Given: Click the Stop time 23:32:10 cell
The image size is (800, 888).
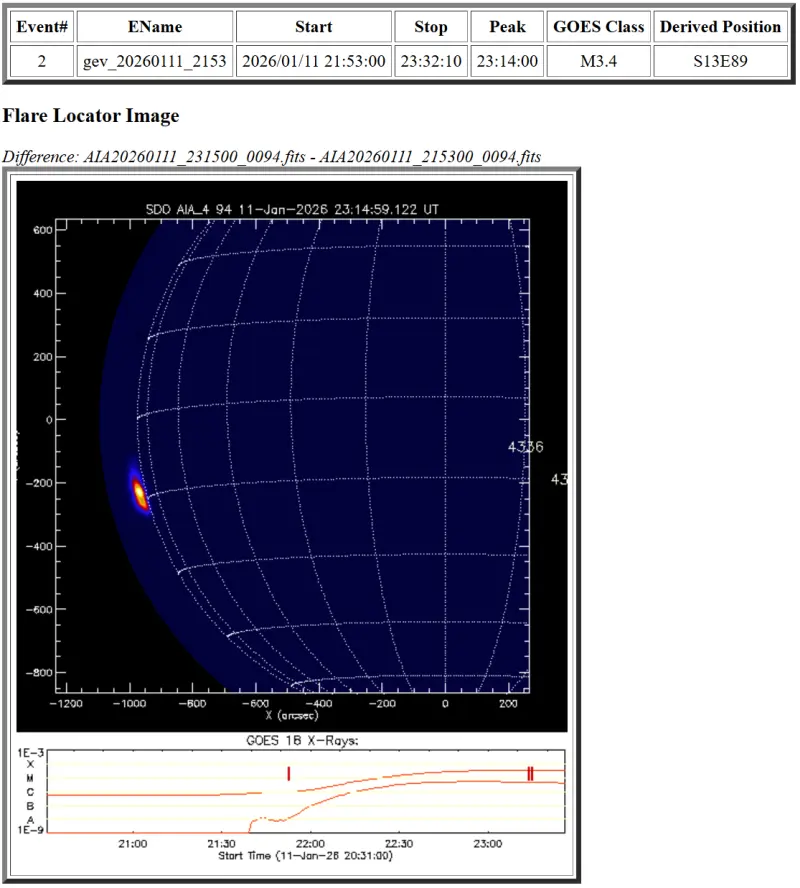Looking at the screenshot, I should tap(431, 62).
